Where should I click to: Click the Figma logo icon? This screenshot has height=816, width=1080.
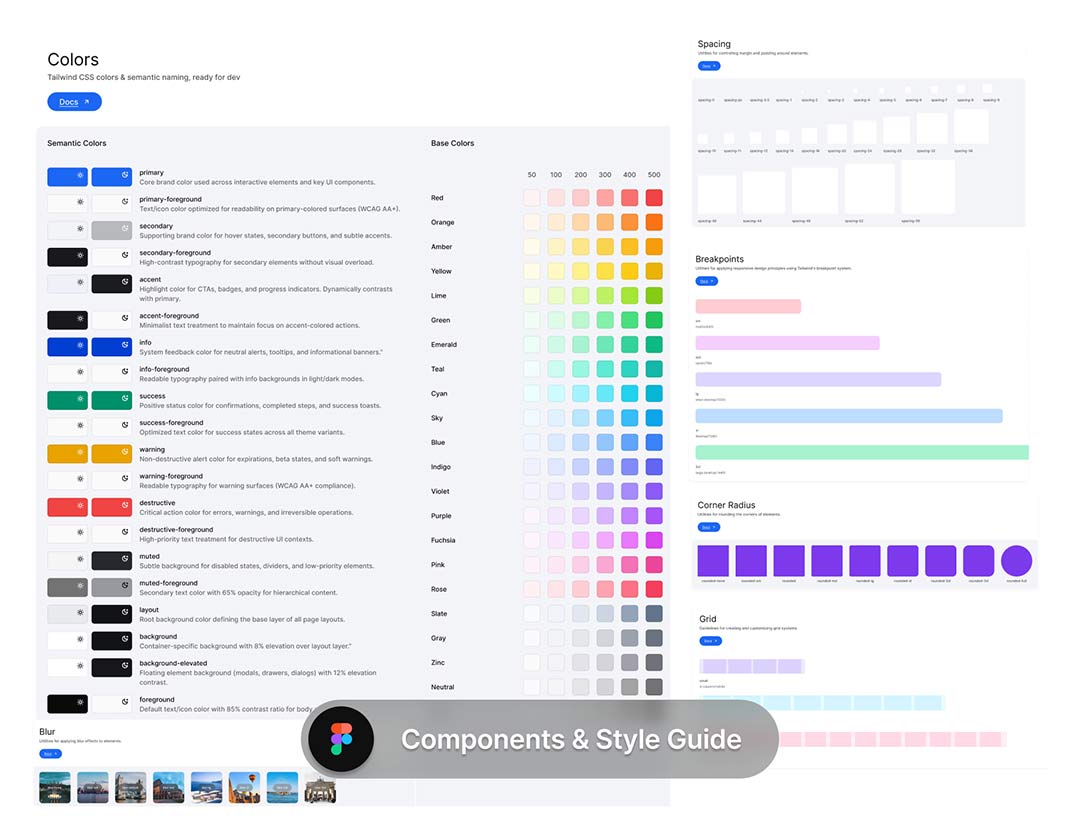339,739
